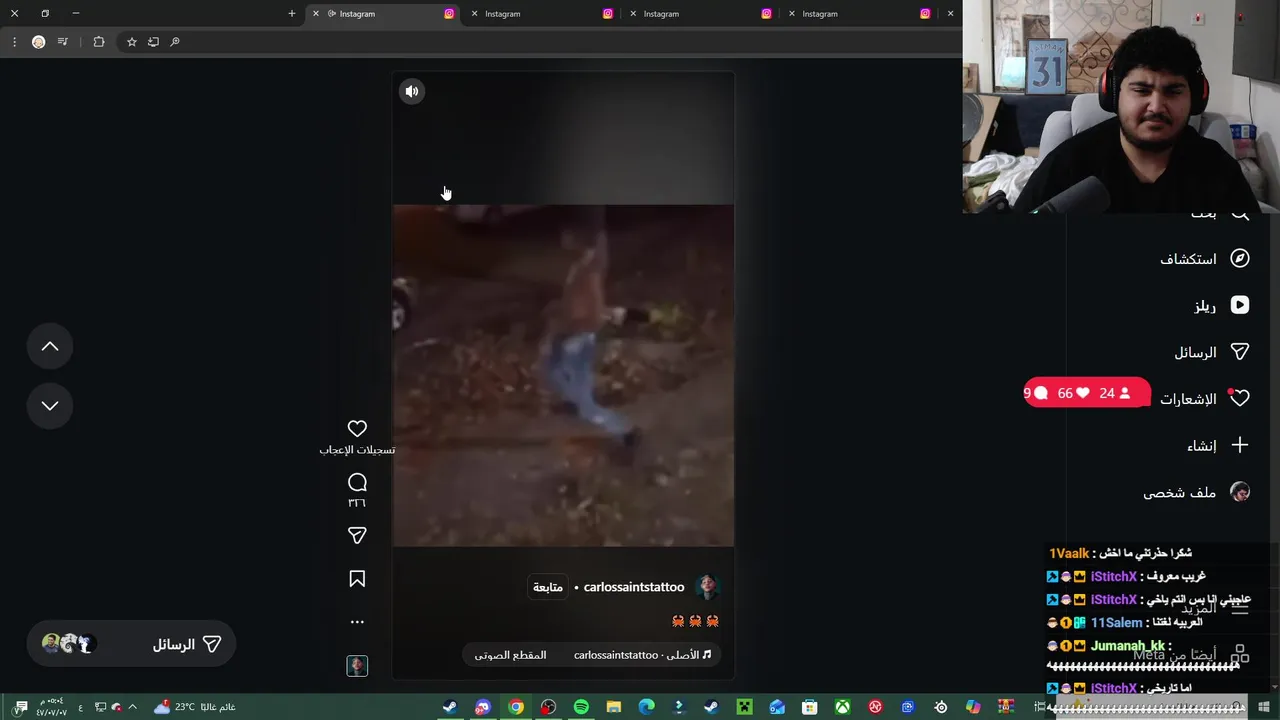The height and width of the screenshot is (720, 1280).
Task: Click the Create plus icon in sidebar
Action: pyautogui.click(x=1240, y=445)
